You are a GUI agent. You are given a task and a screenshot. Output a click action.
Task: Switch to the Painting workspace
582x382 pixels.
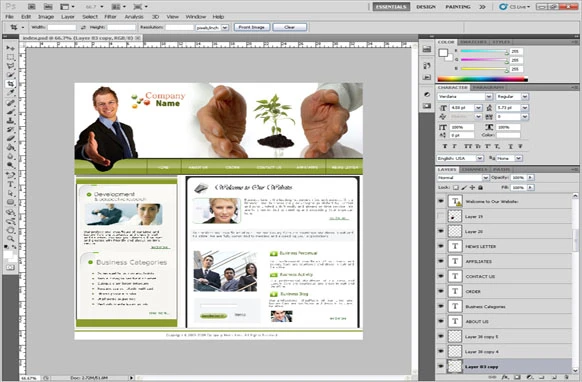click(x=458, y=7)
